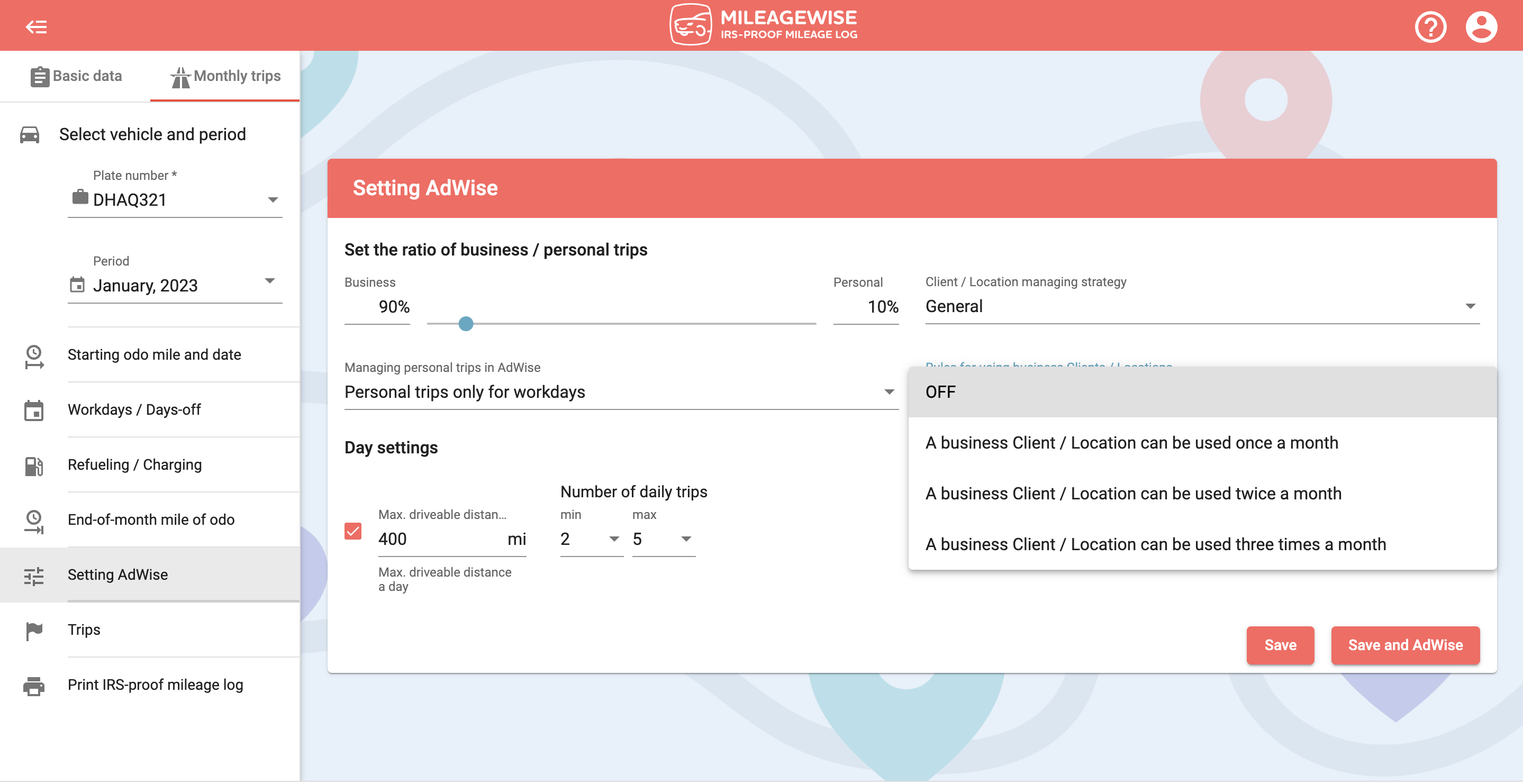Click the calendar icon beside January, 2023
Viewport: 1523px width, 784px height.
coord(77,285)
